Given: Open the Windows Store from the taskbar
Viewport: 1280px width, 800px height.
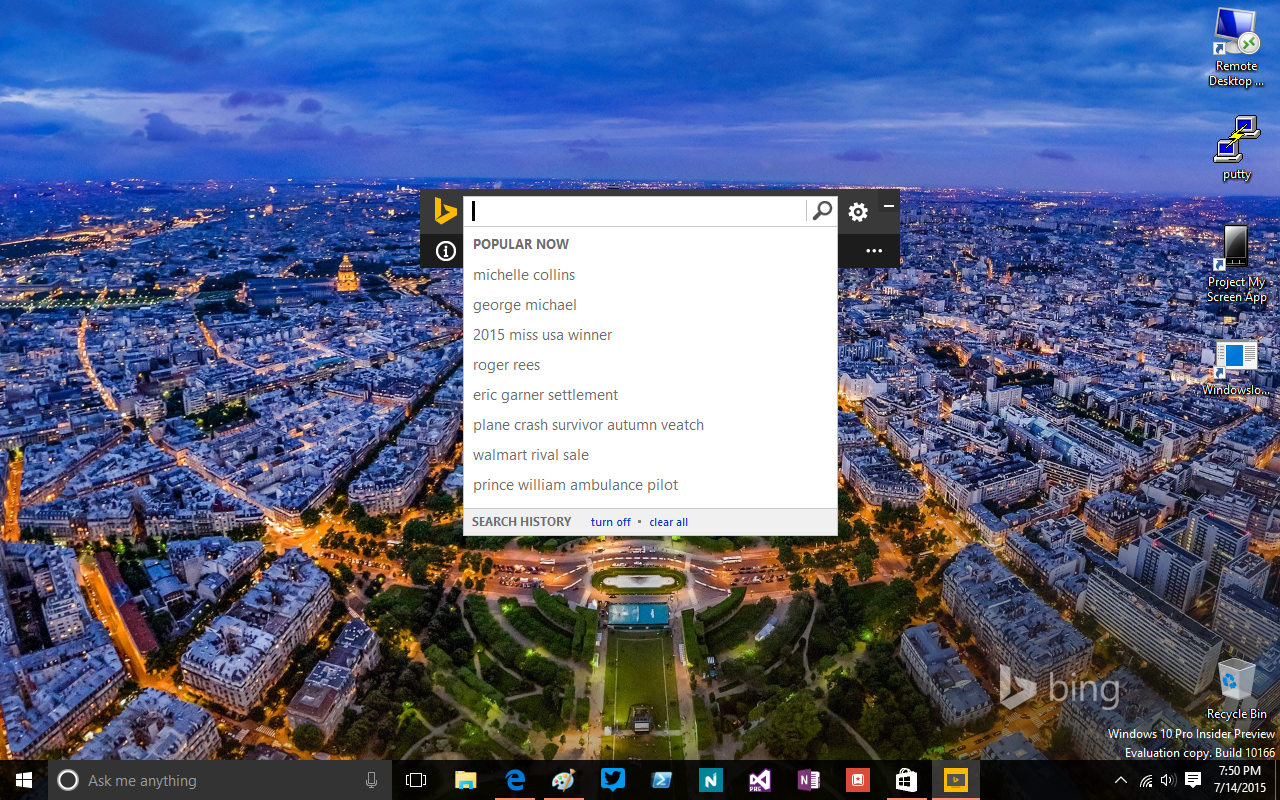Looking at the screenshot, I should coord(907,780).
